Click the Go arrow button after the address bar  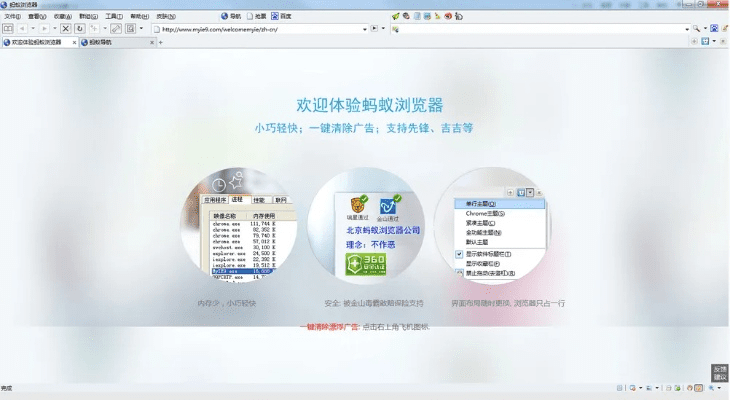tap(374, 29)
